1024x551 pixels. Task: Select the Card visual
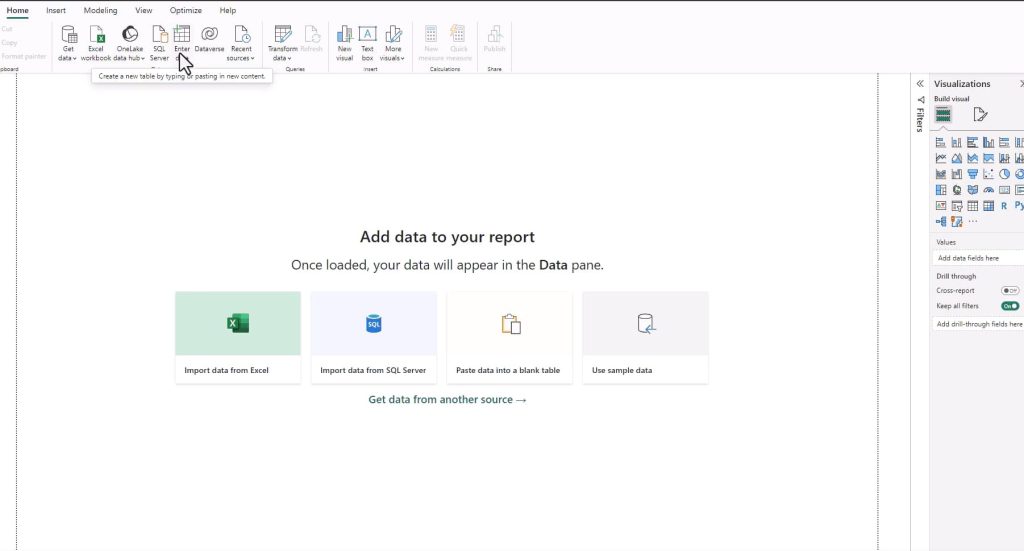1004,190
